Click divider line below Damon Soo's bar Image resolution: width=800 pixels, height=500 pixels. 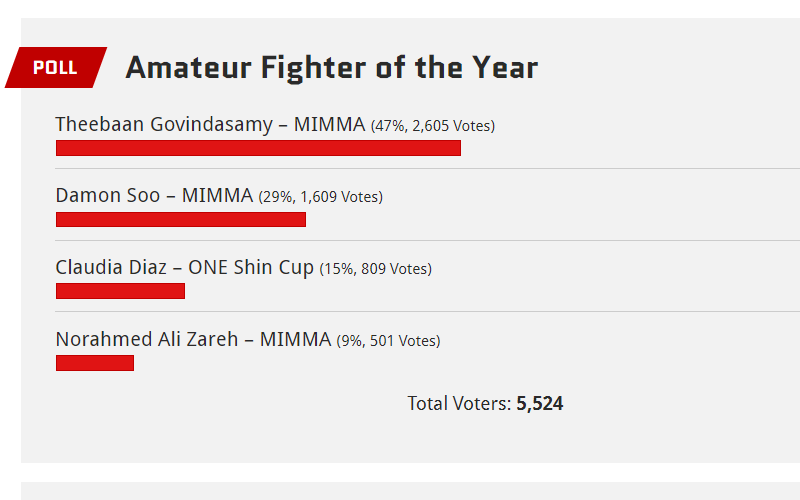[x=428, y=240]
